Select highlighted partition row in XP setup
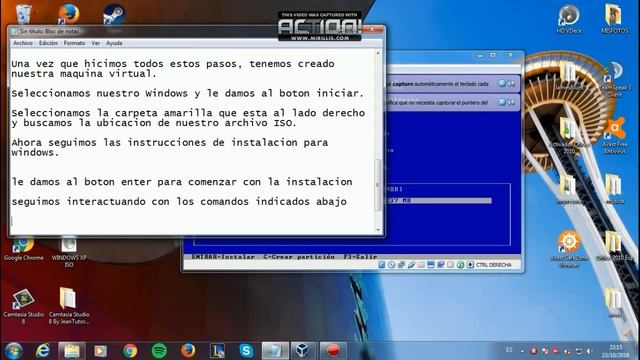This screenshot has height=360, width=640. pyautogui.click(x=439, y=200)
